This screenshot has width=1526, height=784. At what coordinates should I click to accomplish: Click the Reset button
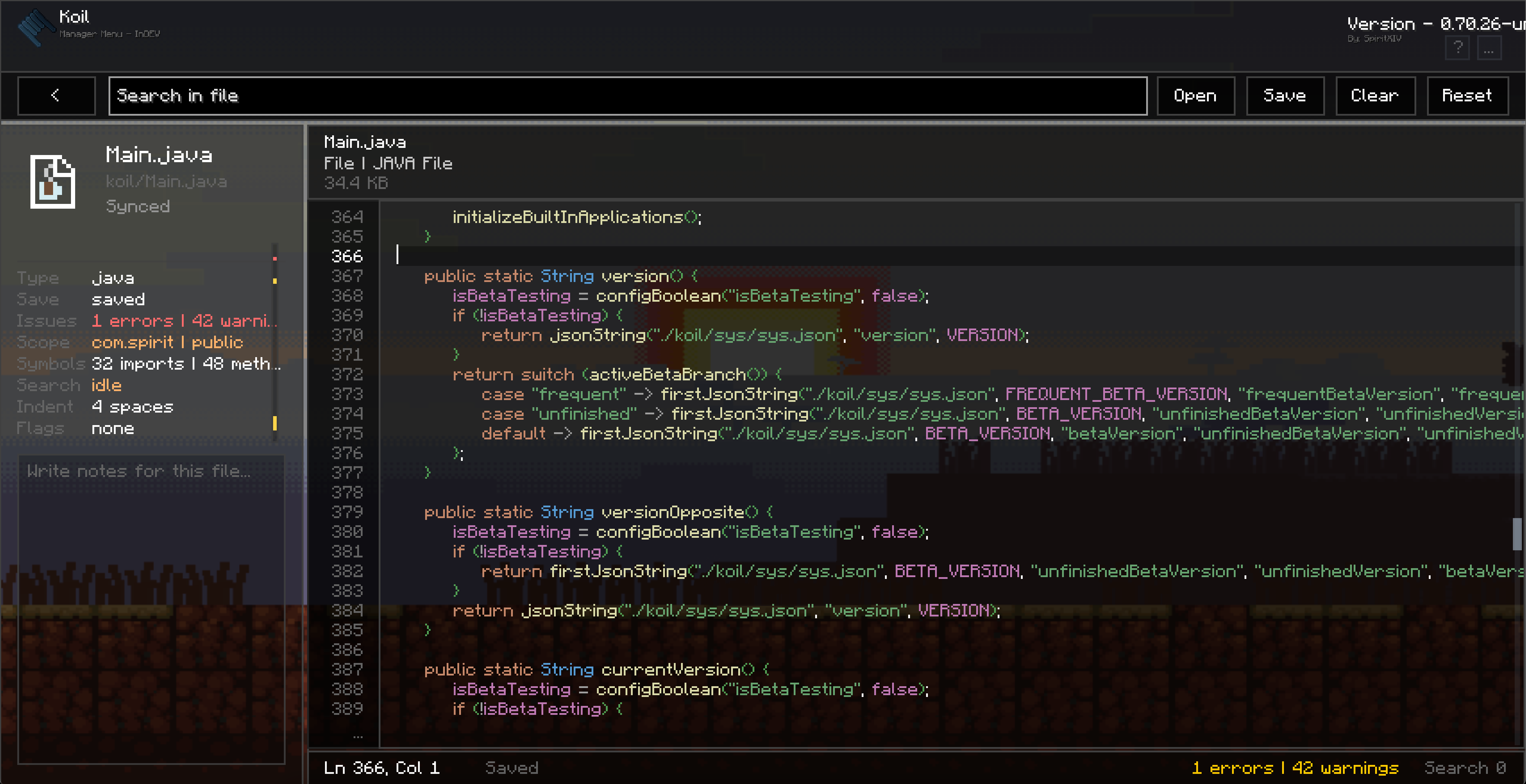point(1467,95)
